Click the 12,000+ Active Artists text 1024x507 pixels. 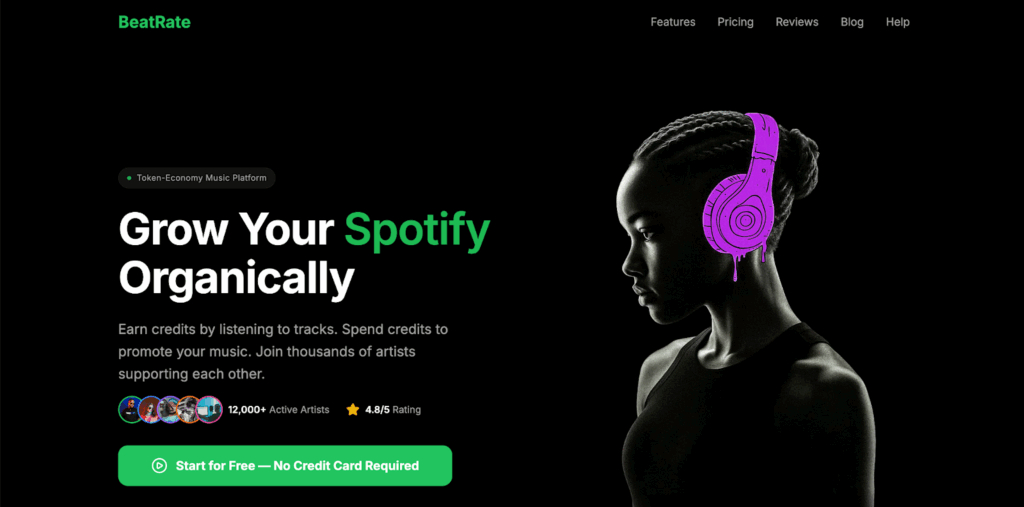tap(278, 410)
